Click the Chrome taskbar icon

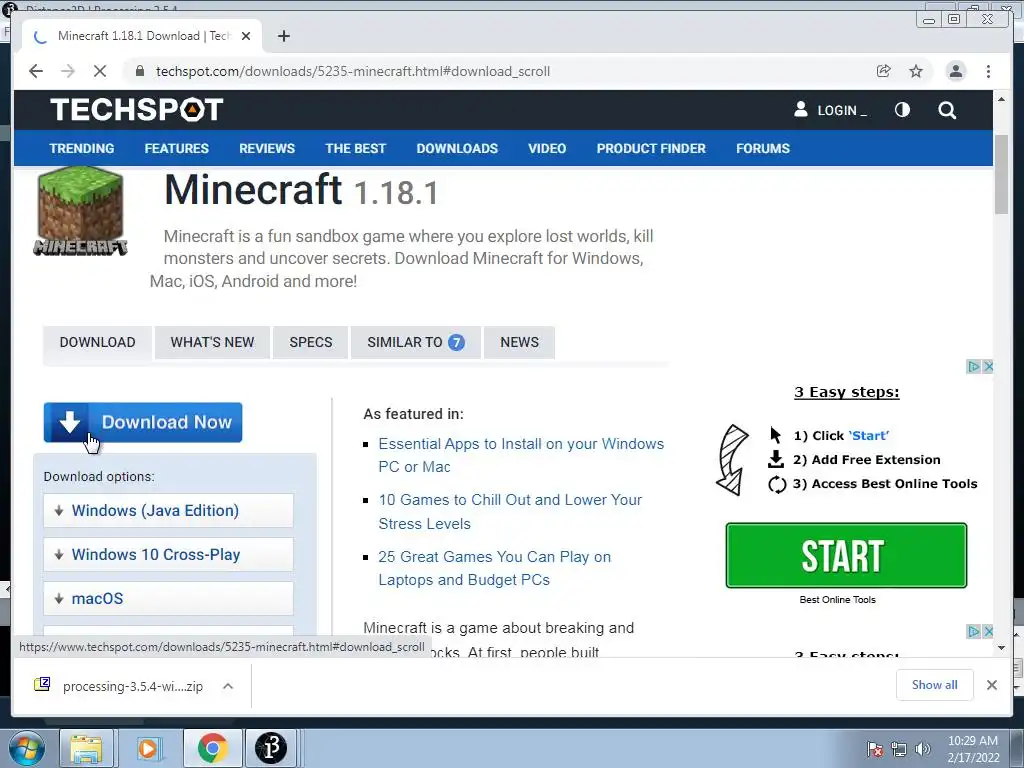tap(212, 748)
